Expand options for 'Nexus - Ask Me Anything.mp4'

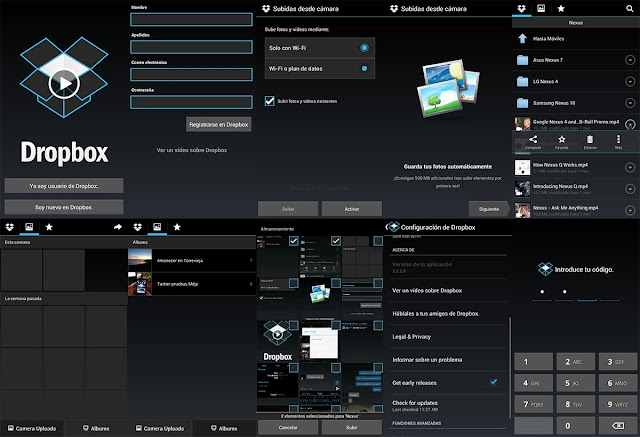[630, 210]
